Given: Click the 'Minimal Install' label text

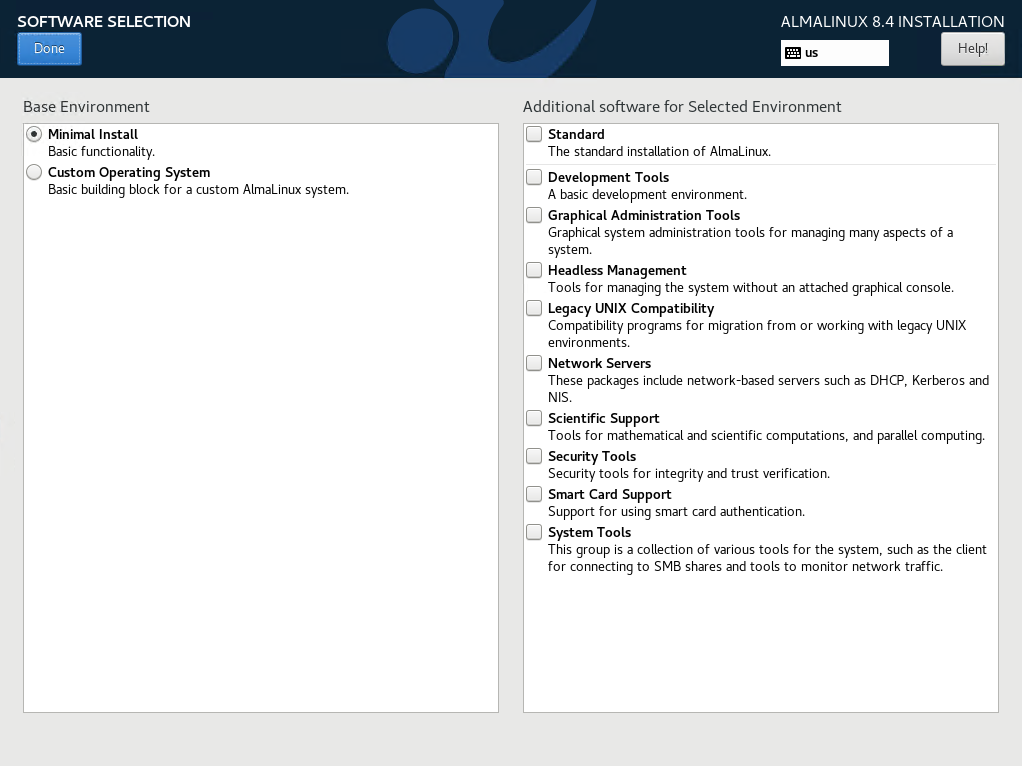Looking at the screenshot, I should click(93, 134).
